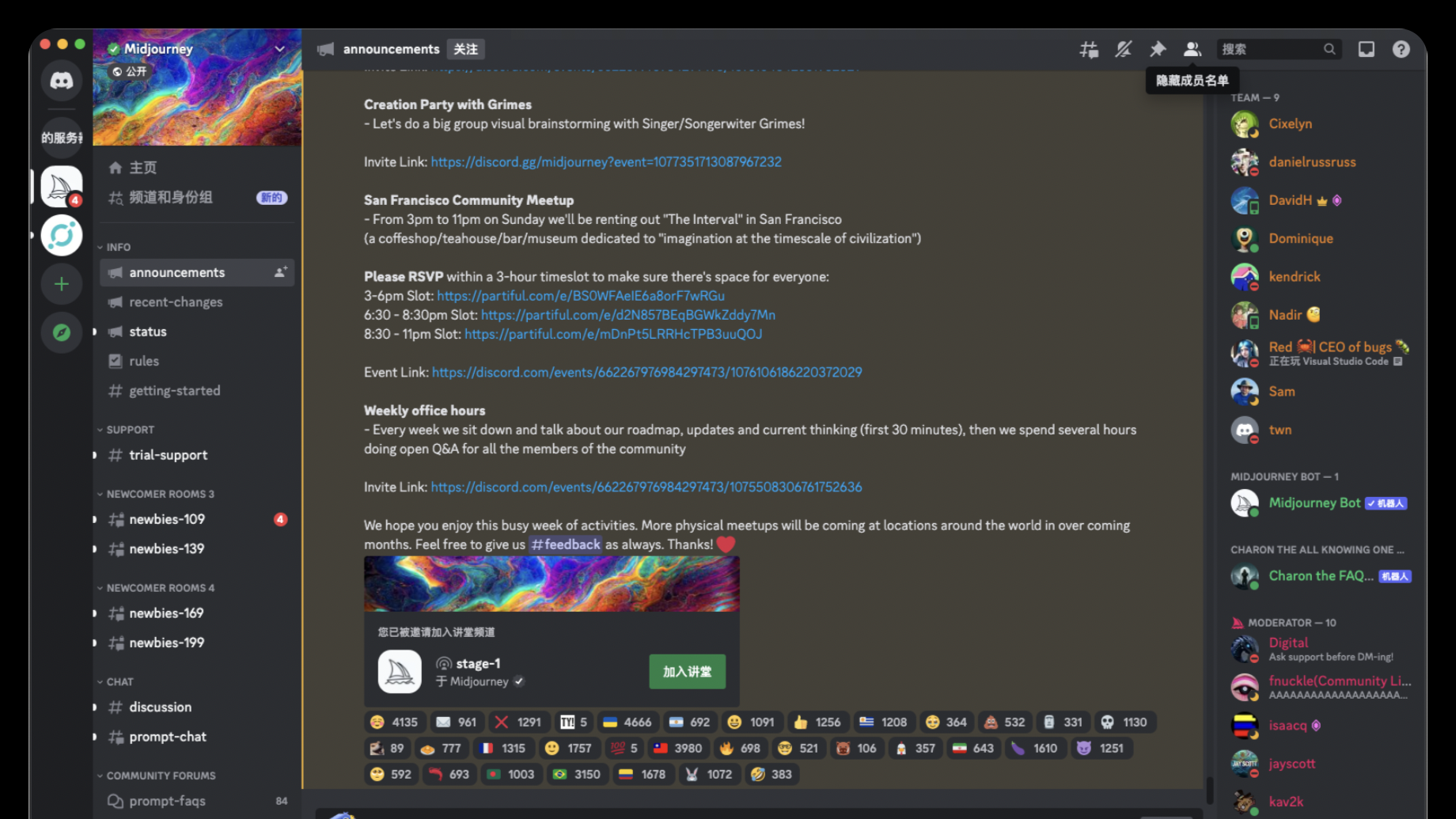Click create invite icon on announcements channel
This screenshot has height=819, width=1456.
click(x=280, y=272)
